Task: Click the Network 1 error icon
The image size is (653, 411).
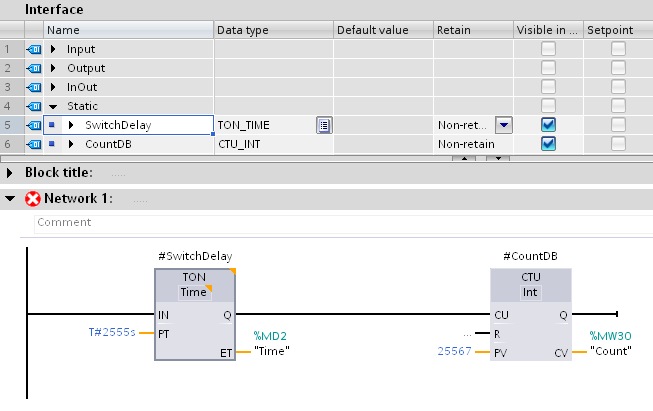Action: point(32,199)
